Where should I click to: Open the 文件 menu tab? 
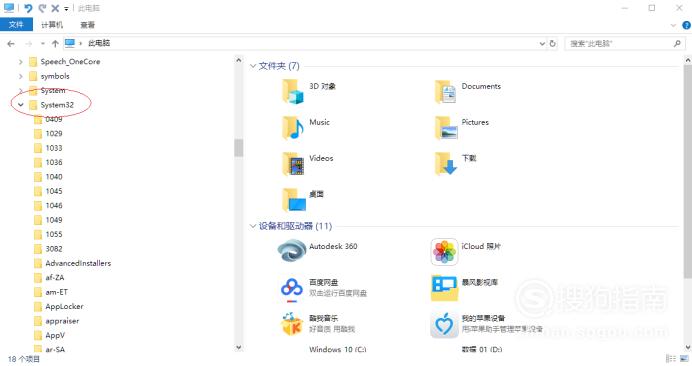[x=16, y=24]
